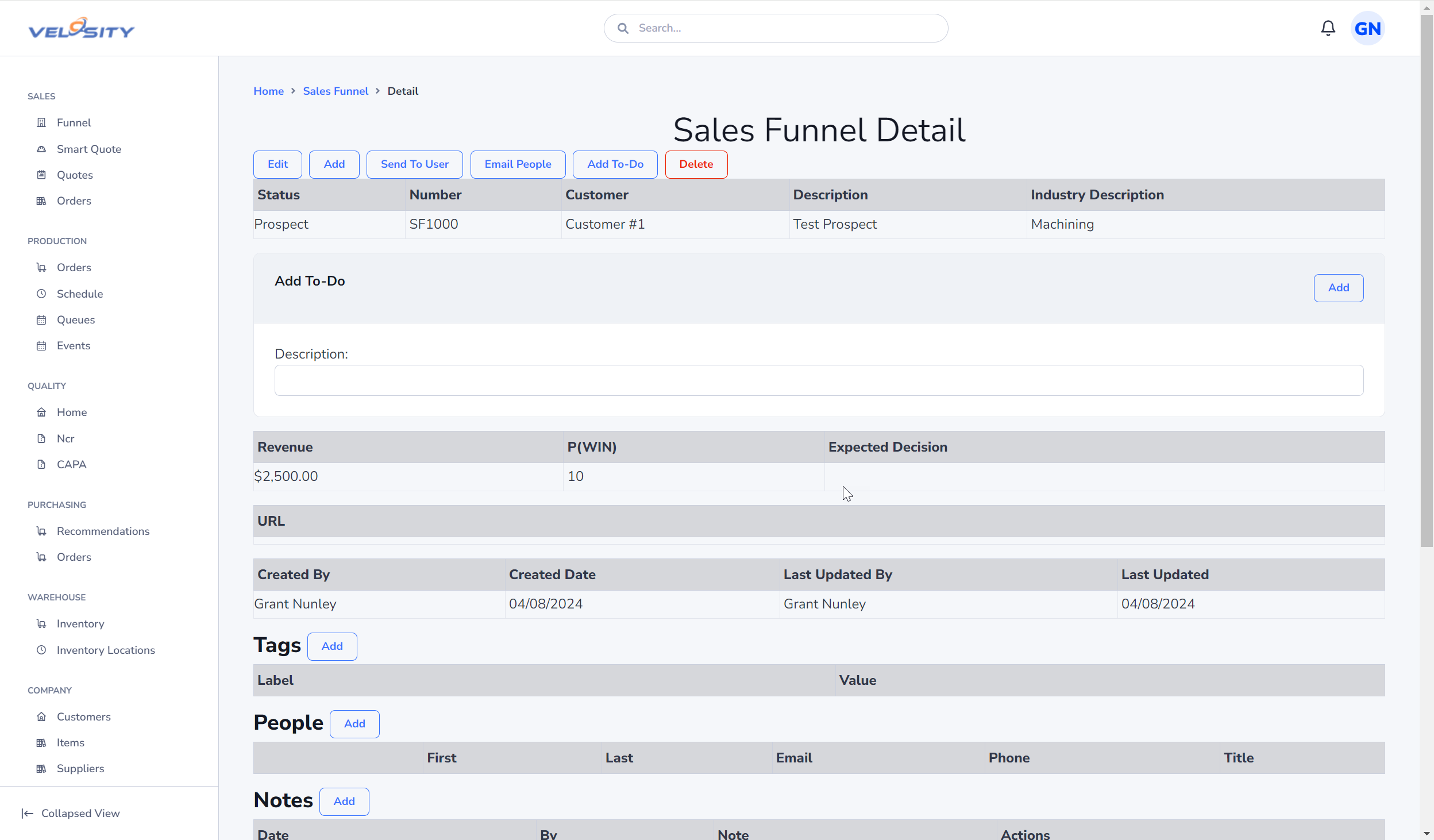Click the Schedule clock icon
The width and height of the screenshot is (1434, 840).
41,294
